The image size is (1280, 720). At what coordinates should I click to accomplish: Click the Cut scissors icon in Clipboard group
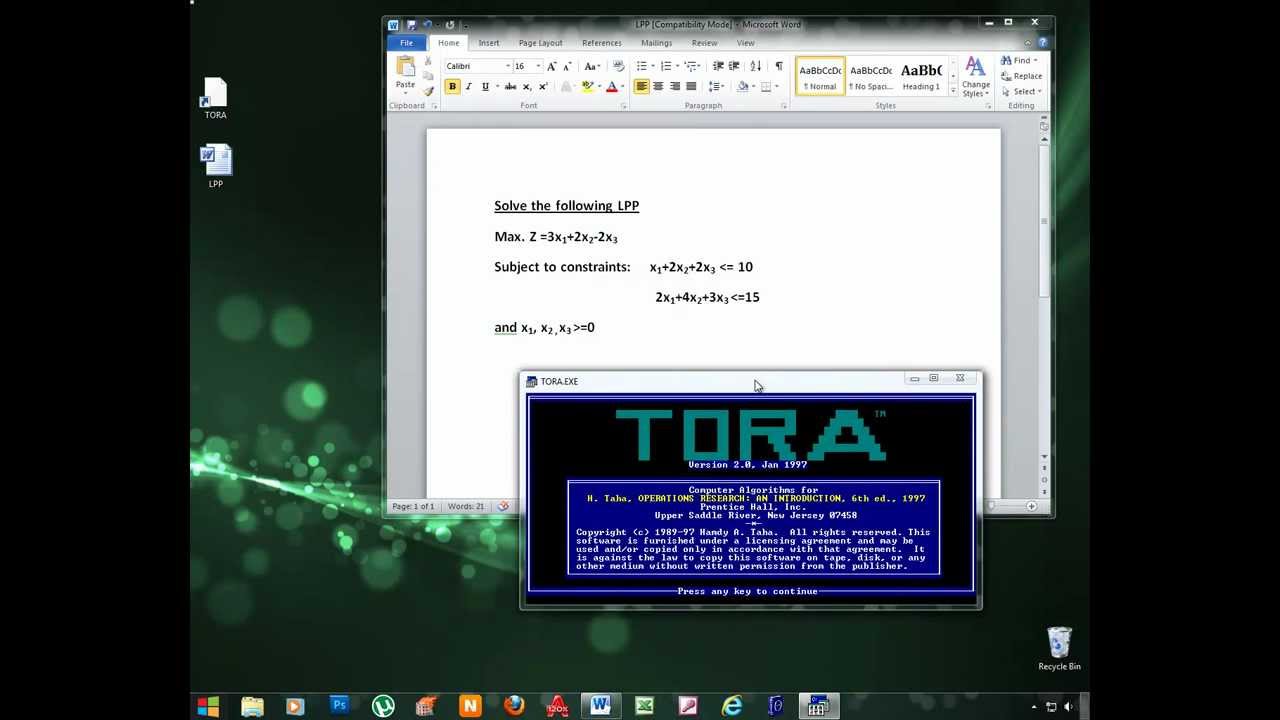click(428, 62)
